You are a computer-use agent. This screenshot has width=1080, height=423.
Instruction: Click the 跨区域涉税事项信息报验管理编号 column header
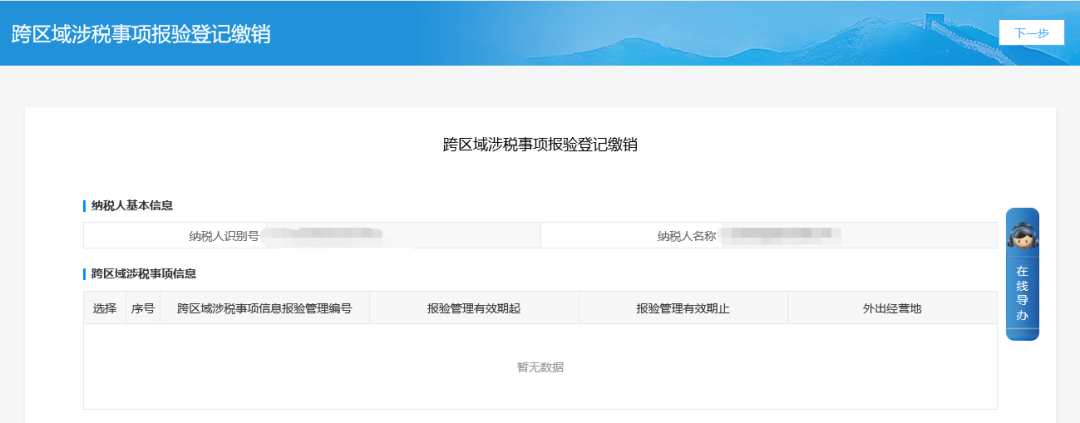pyautogui.click(x=264, y=308)
